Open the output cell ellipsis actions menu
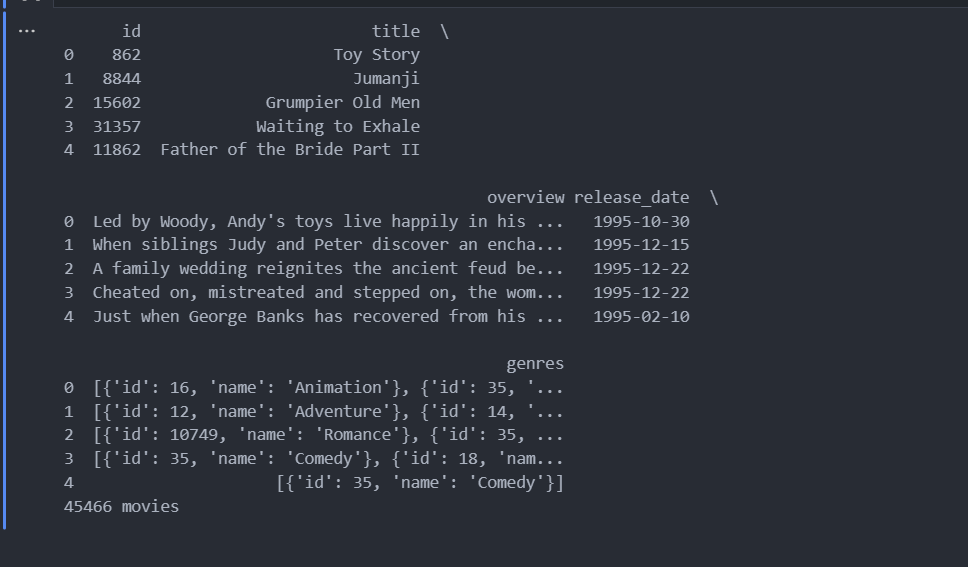This screenshot has height=567, width=968. 27,31
